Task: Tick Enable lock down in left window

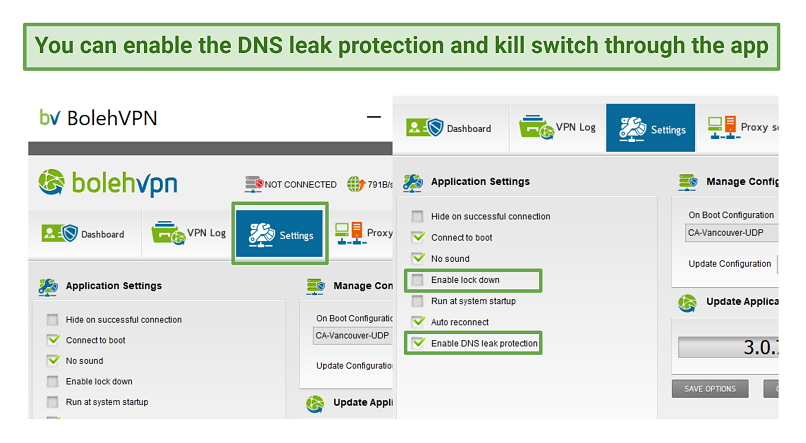Action: pyautogui.click(x=52, y=381)
